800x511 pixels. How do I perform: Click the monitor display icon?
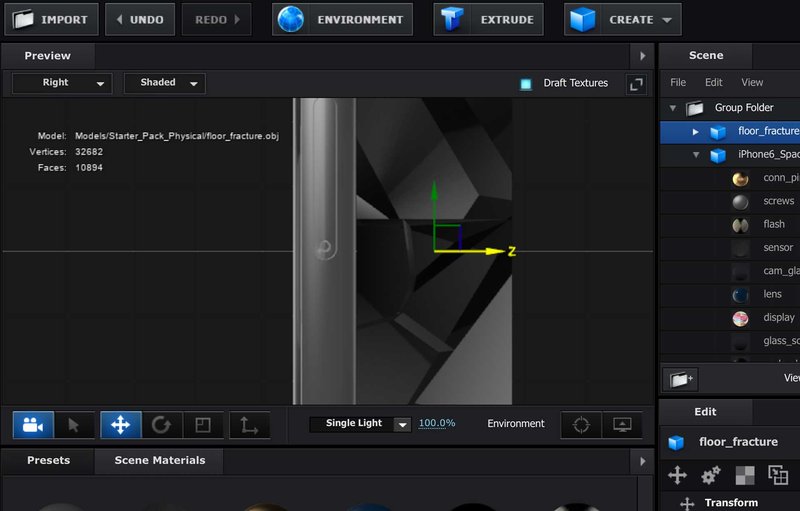(x=622, y=424)
